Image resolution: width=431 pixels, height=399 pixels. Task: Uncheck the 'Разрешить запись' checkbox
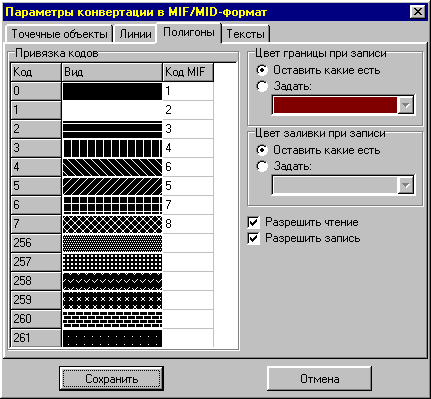pos(254,238)
